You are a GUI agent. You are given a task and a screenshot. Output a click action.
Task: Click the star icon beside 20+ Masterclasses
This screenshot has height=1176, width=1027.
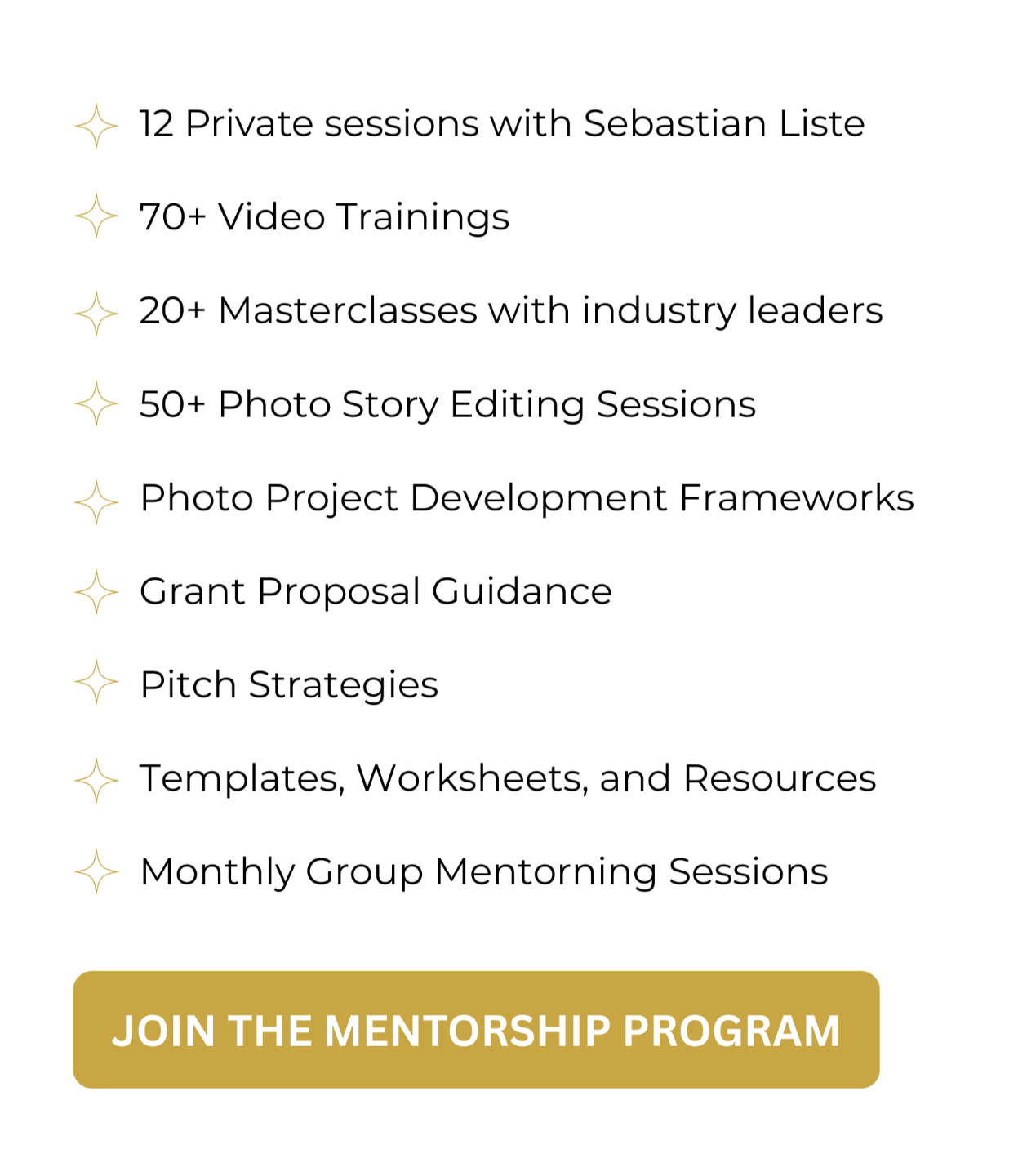[96, 314]
